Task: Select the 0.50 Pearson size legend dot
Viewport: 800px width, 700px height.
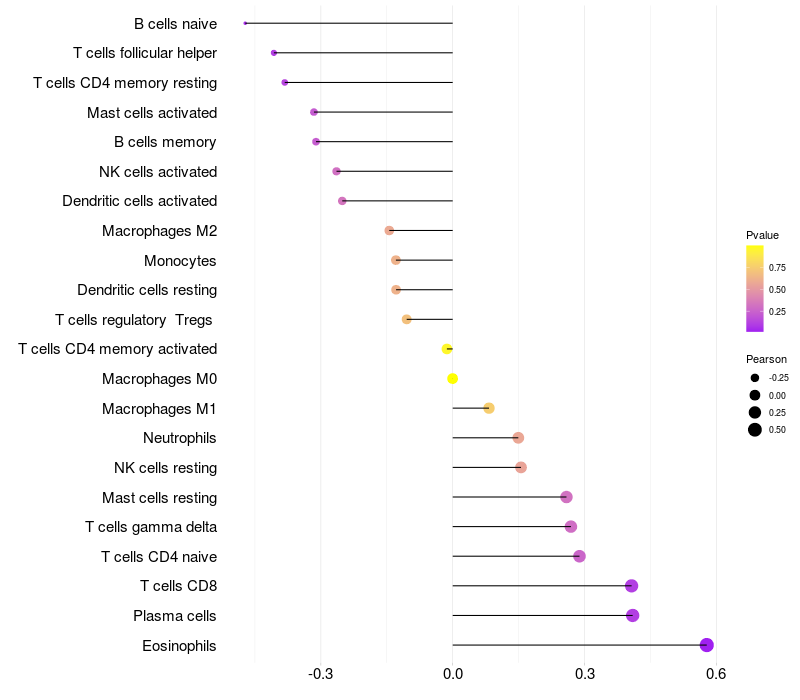Action: point(755,430)
